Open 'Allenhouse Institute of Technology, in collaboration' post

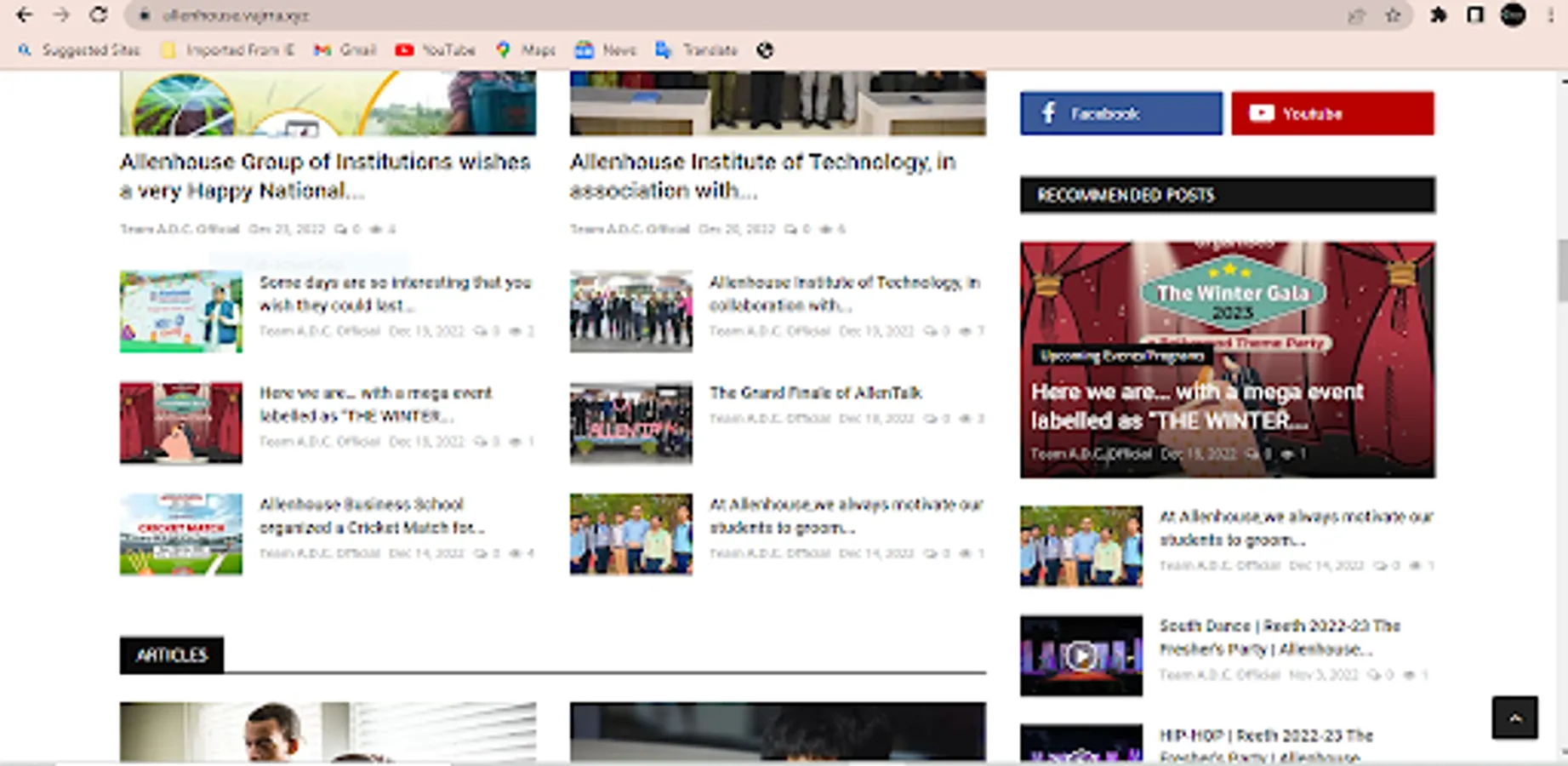845,294
